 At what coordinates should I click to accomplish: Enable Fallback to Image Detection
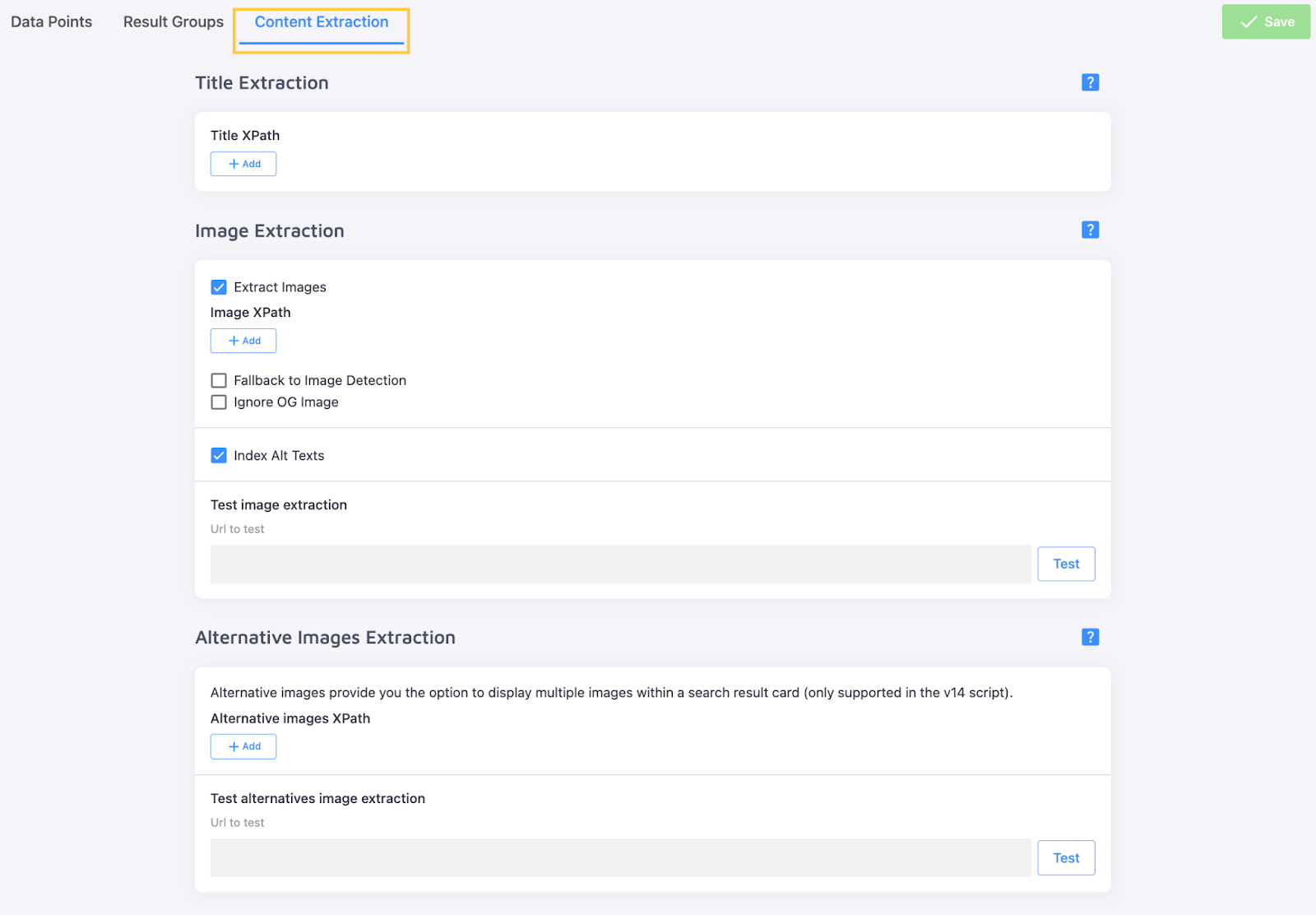219,380
